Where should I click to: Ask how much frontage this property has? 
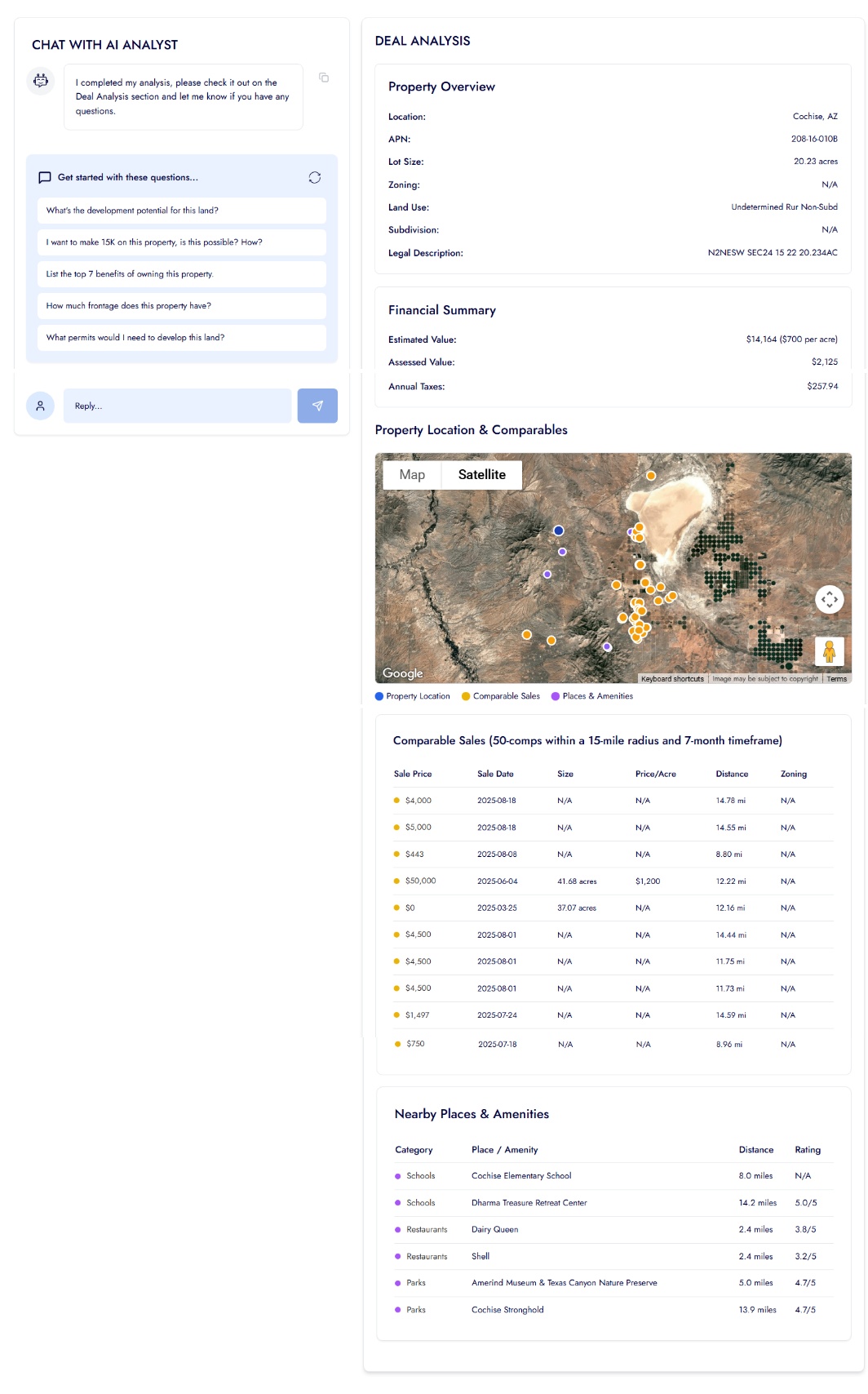(x=182, y=306)
